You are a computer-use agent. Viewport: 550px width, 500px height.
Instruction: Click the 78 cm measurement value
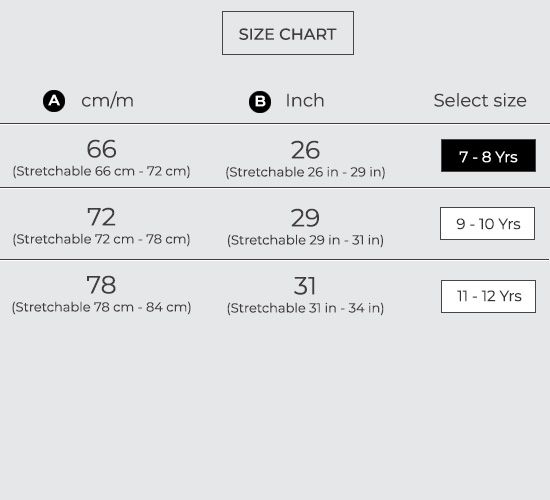click(x=101, y=285)
